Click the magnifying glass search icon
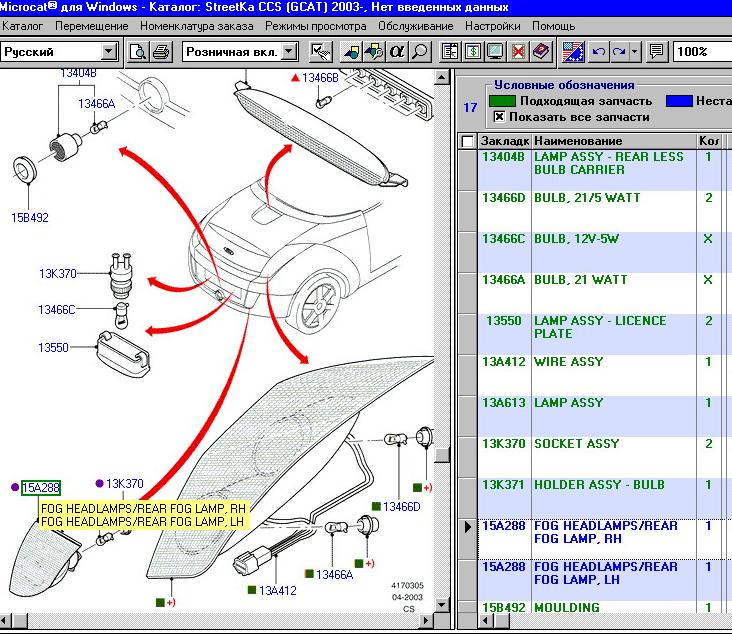This screenshot has height=634, width=732. (419, 51)
